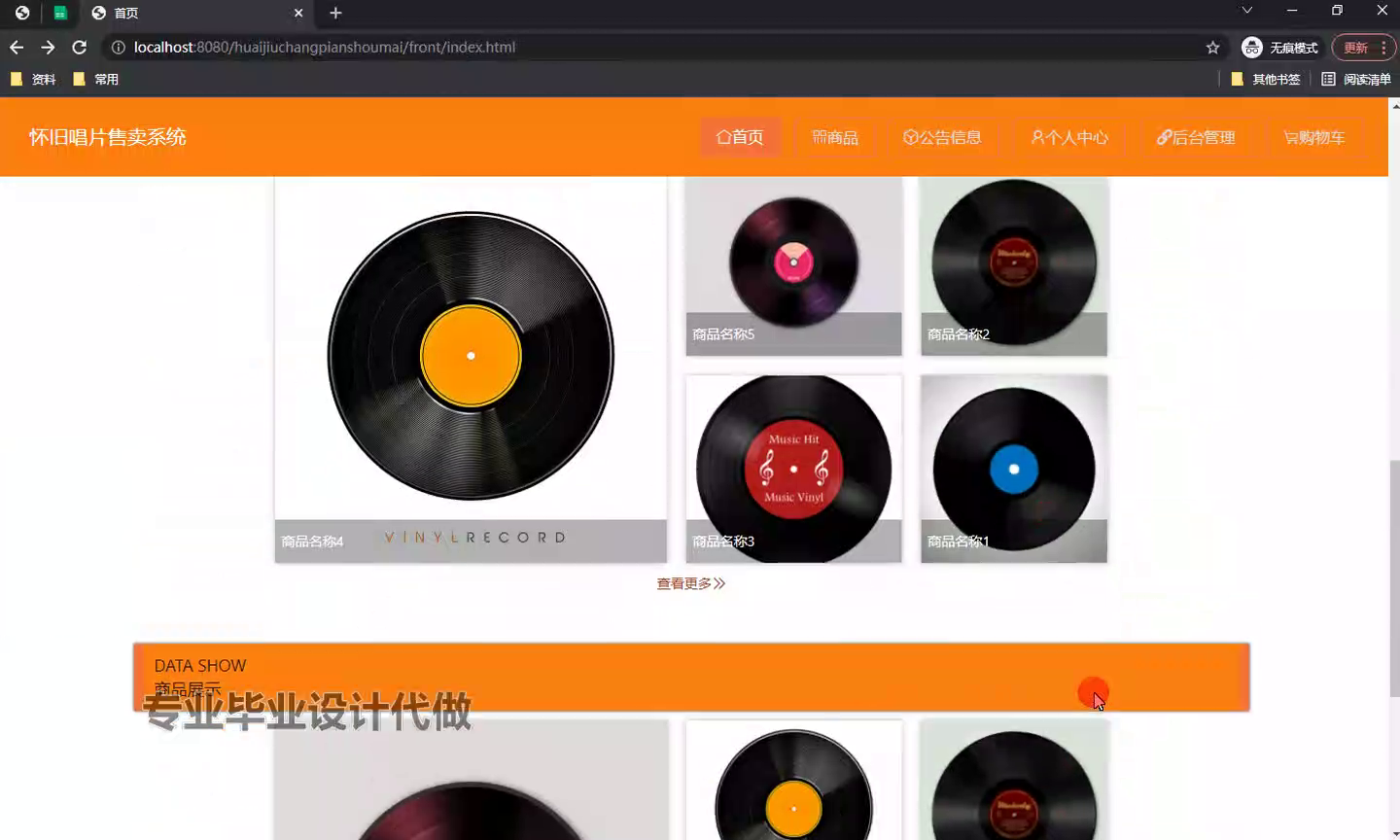Open the incognito 无痕模式 profile indicator

[x=1279, y=48]
